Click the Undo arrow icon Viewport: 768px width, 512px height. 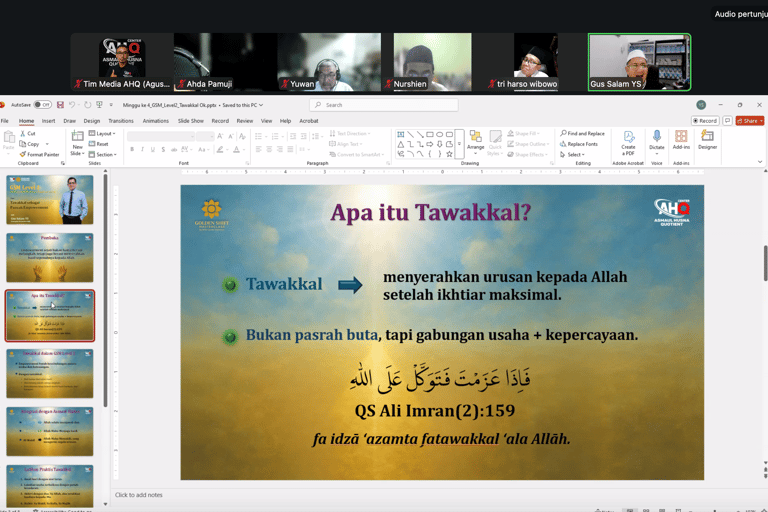[72, 105]
